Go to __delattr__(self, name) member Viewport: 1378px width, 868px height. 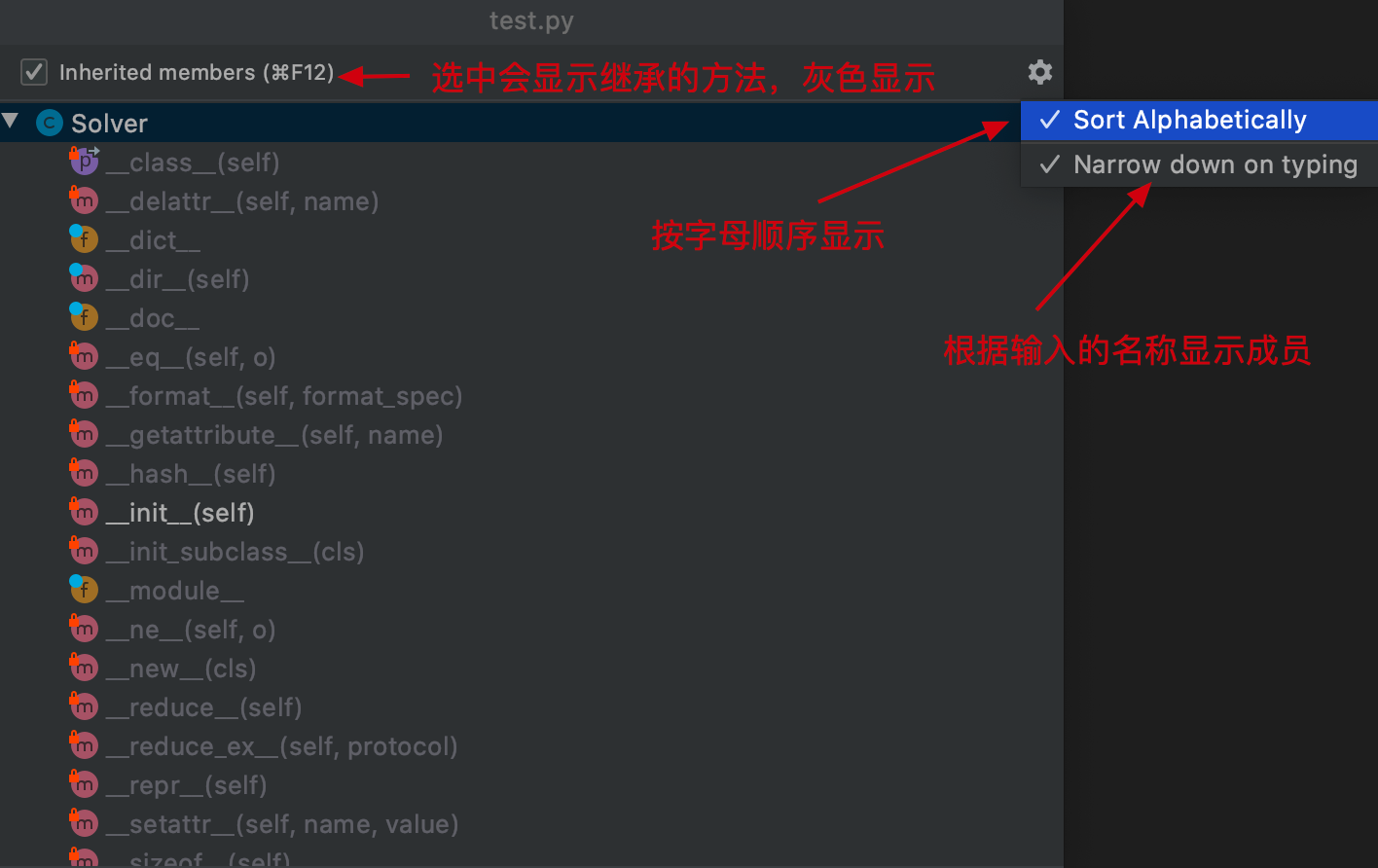click(242, 201)
